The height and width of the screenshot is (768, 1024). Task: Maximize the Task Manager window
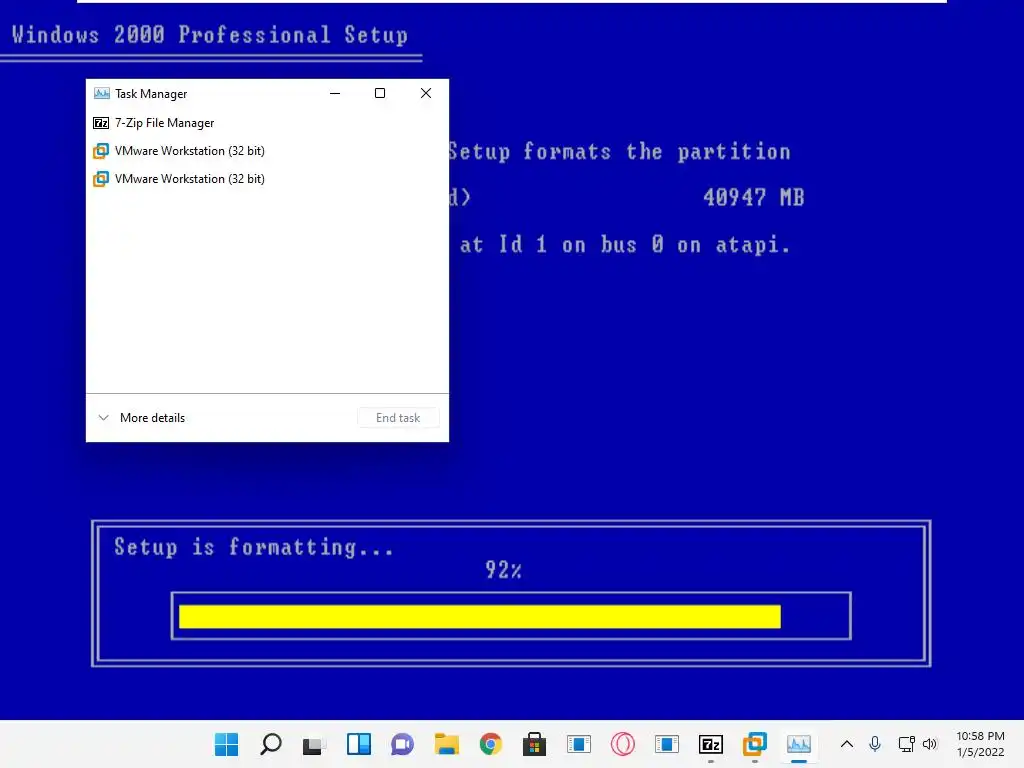point(379,93)
